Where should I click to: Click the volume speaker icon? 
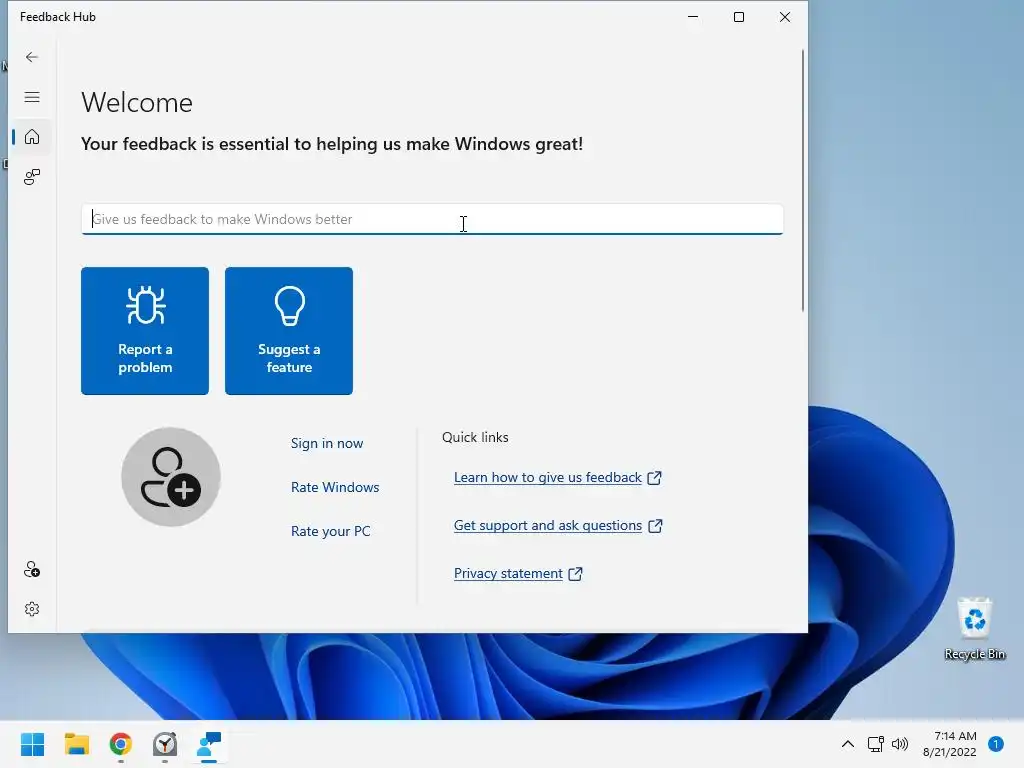tap(900, 744)
